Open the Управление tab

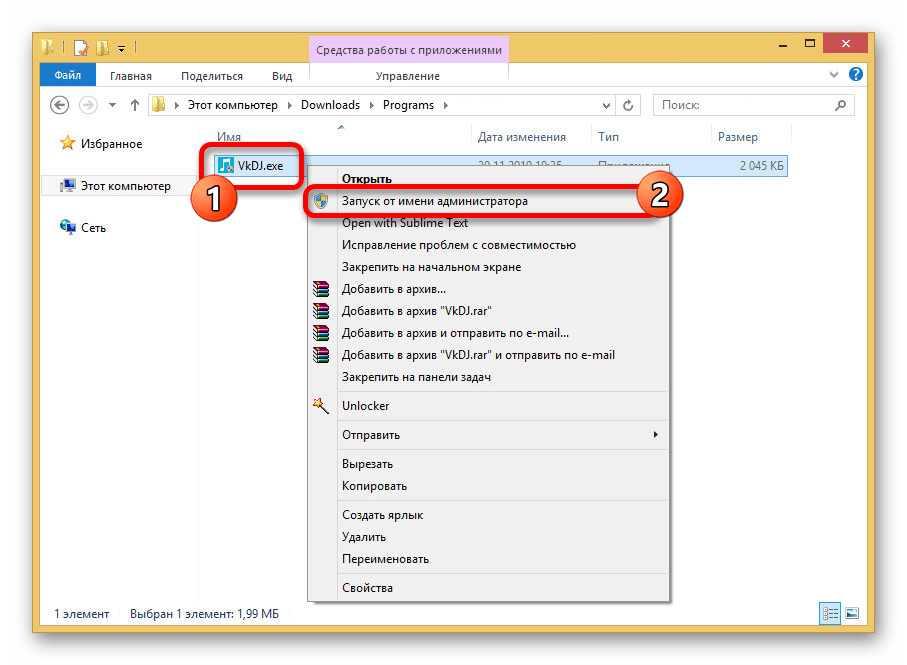[x=408, y=76]
